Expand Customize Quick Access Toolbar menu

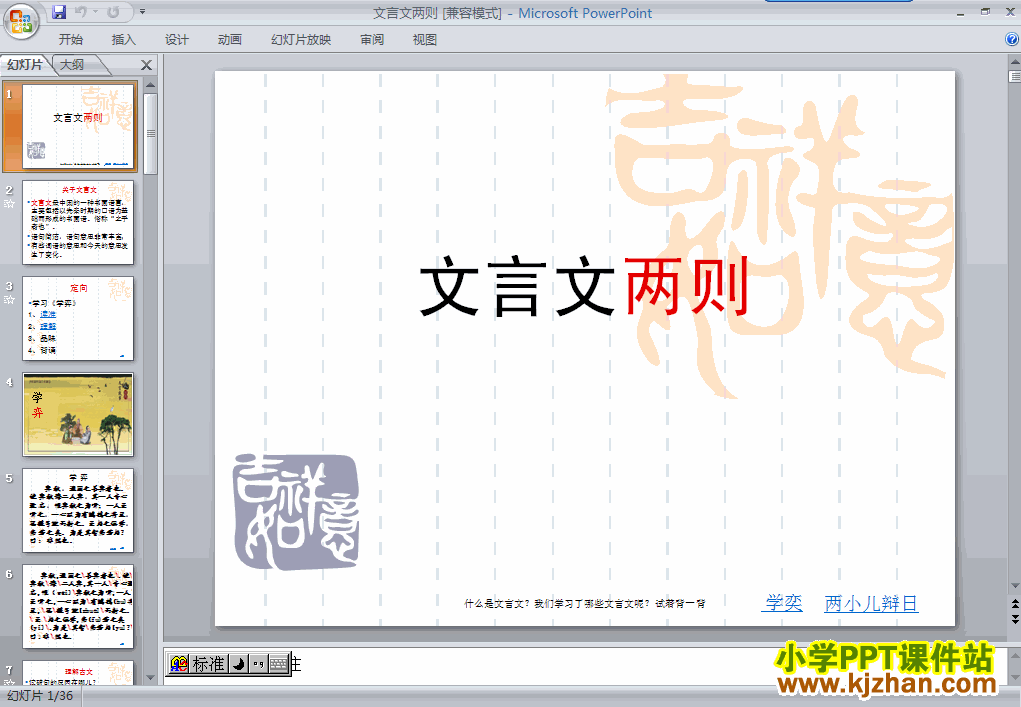(x=142, y=12)
